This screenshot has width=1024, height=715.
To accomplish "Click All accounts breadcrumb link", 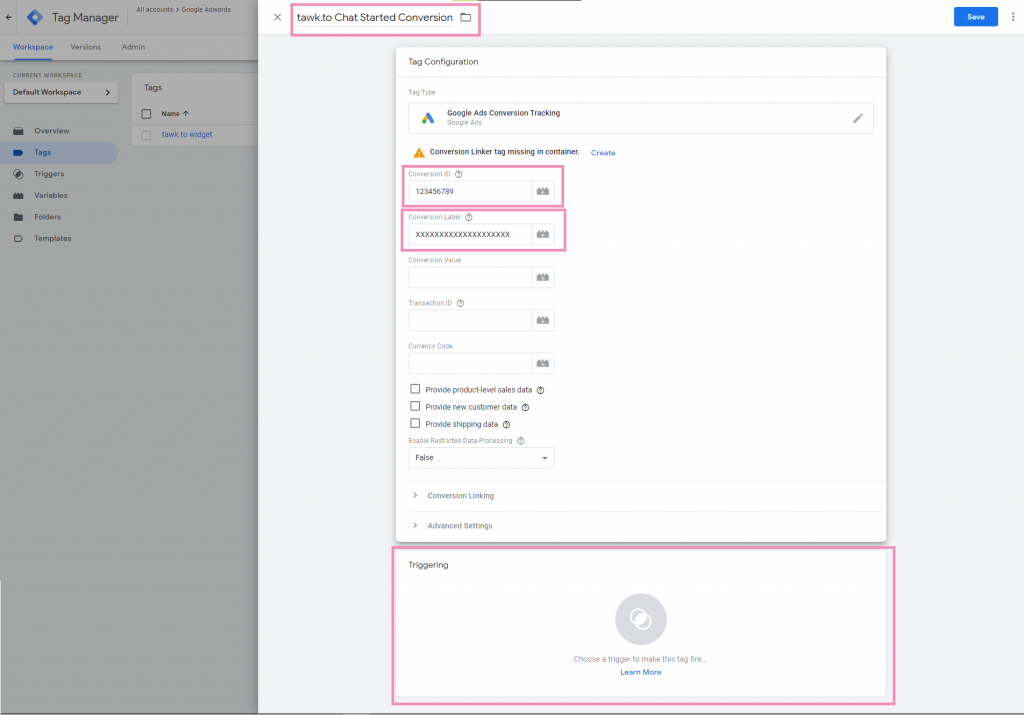I will 155,10.
